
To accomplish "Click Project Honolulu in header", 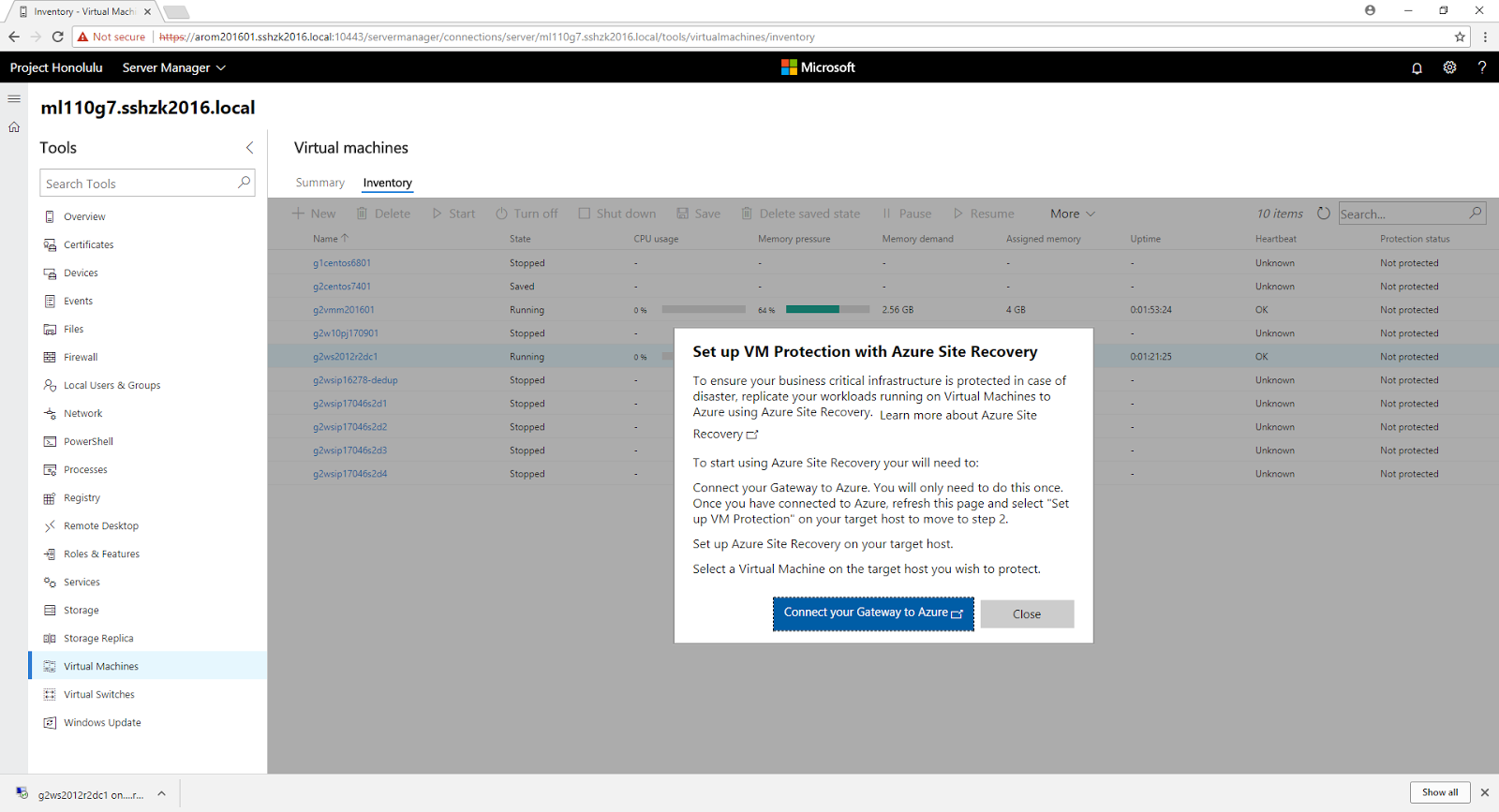I will 56,67.
